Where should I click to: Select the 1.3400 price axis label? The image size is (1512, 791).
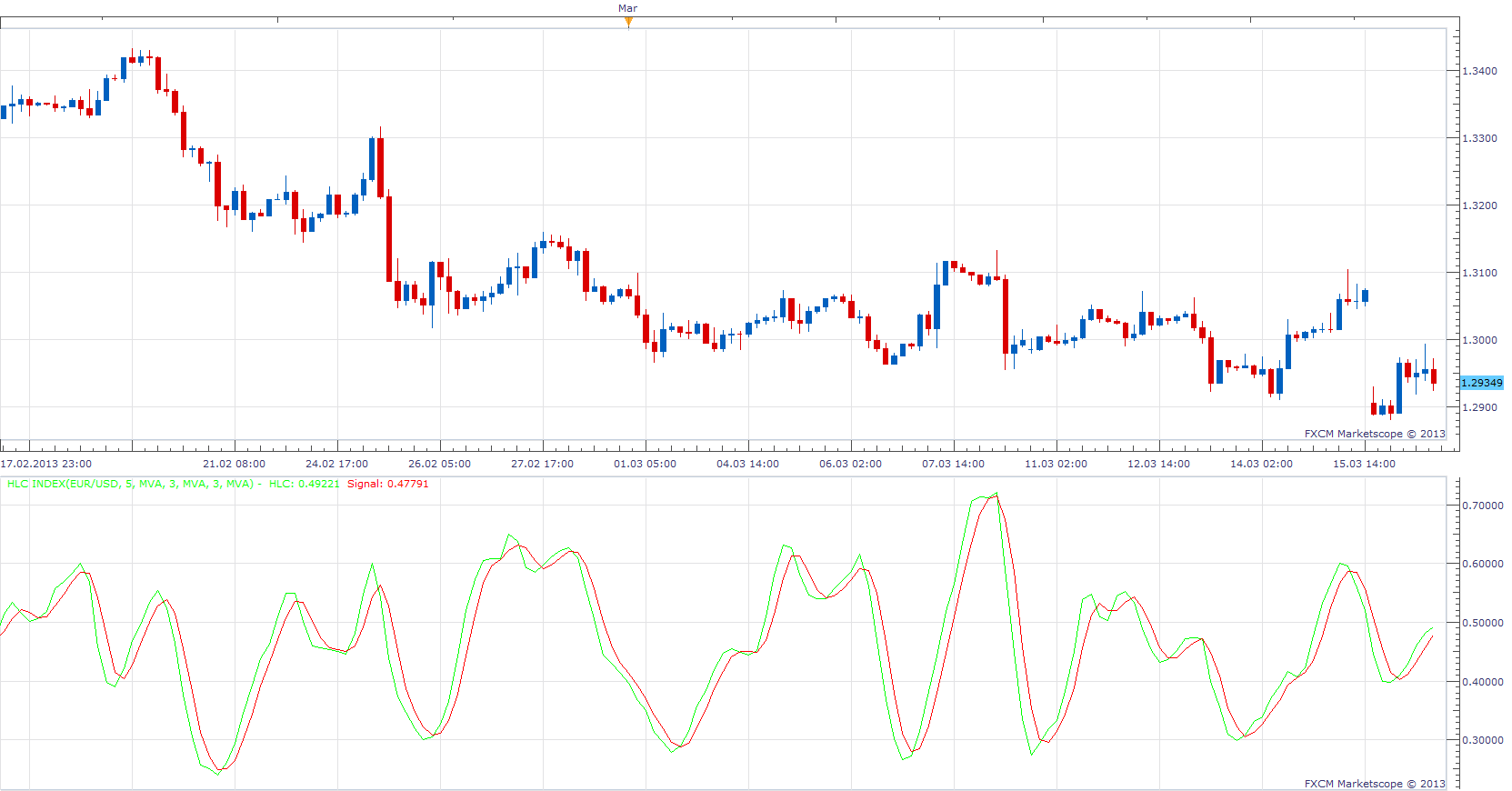1479,71
